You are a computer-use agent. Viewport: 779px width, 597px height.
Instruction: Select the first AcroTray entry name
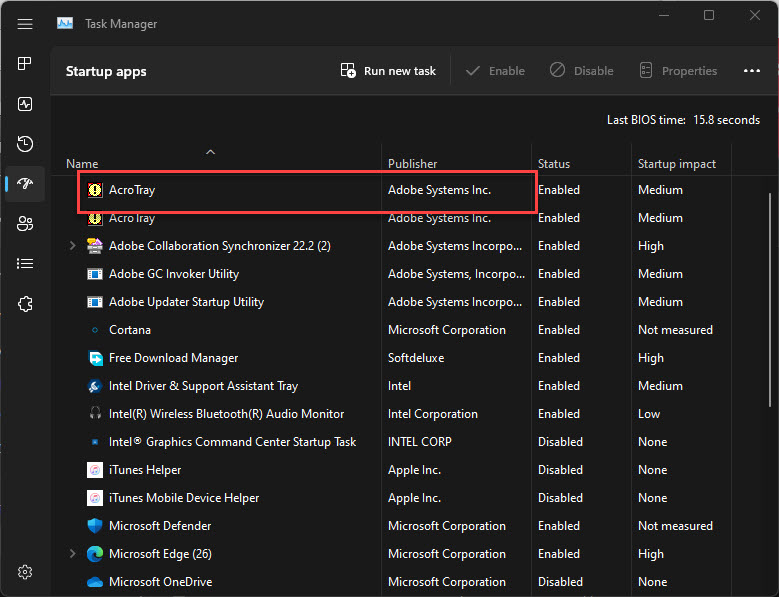[132, 190]
